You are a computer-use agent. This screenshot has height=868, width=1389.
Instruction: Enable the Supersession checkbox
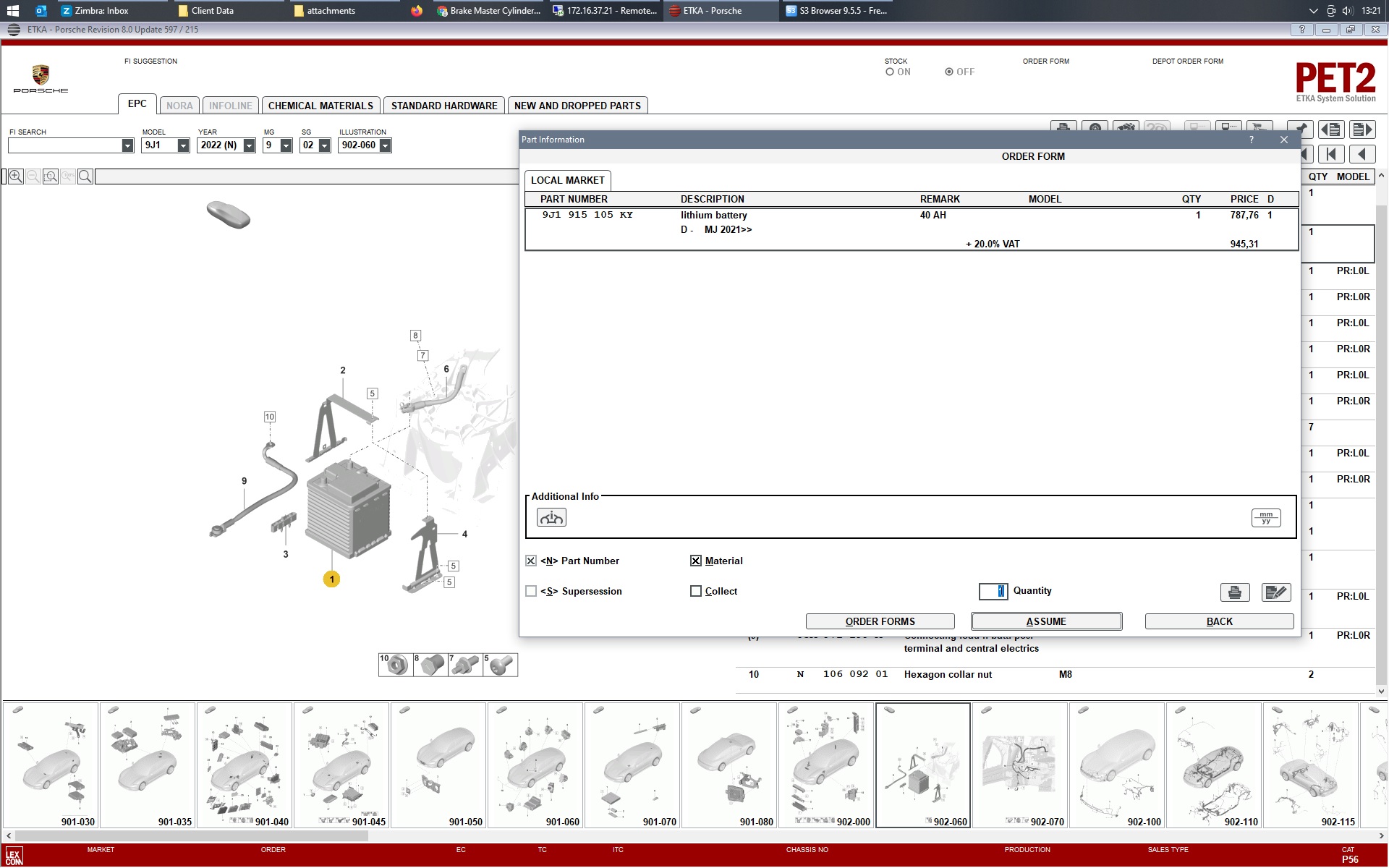click(x=531, y=592)
